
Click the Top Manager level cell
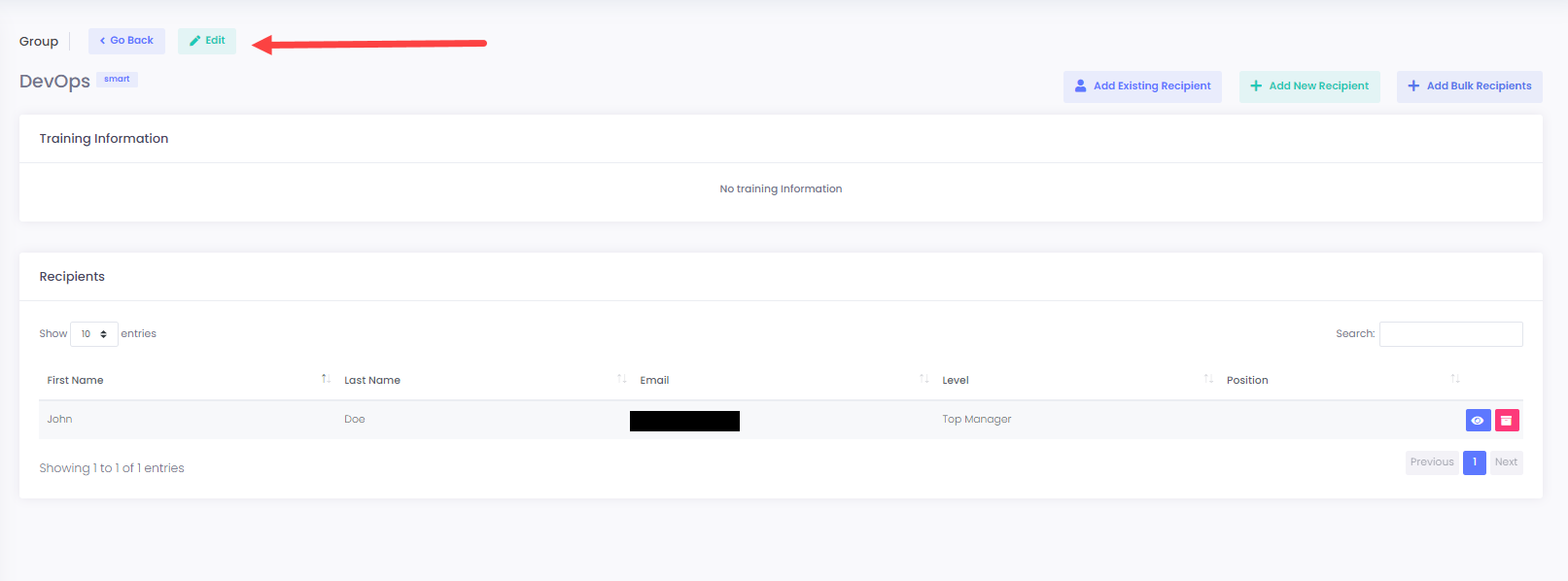point(976,420)
